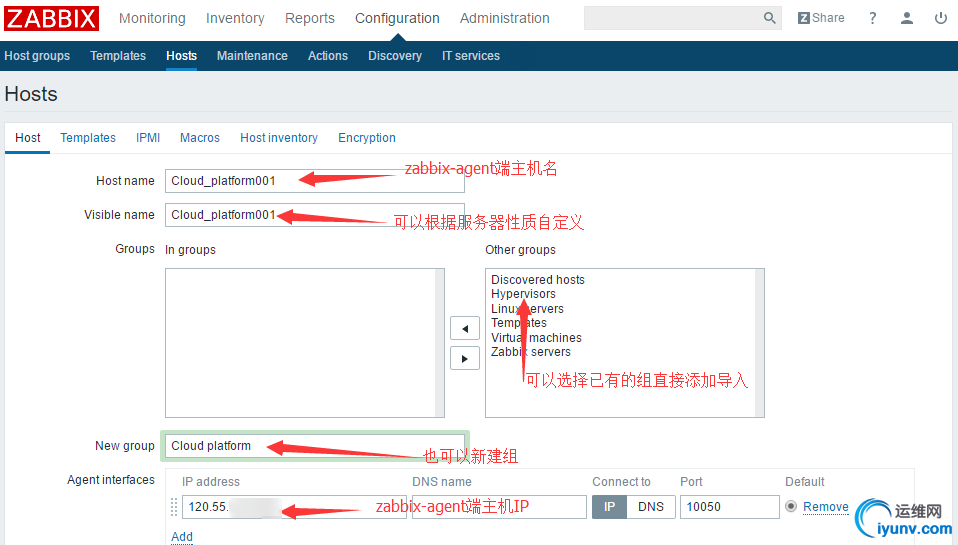Open the Configuration menu

point(397,18)
